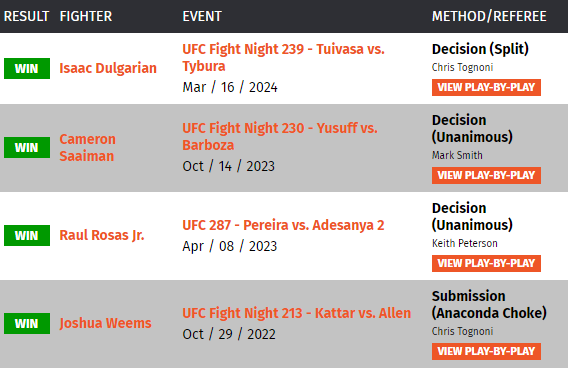Open UFC 287 Pereira vs. Adesanya 2

283,225
